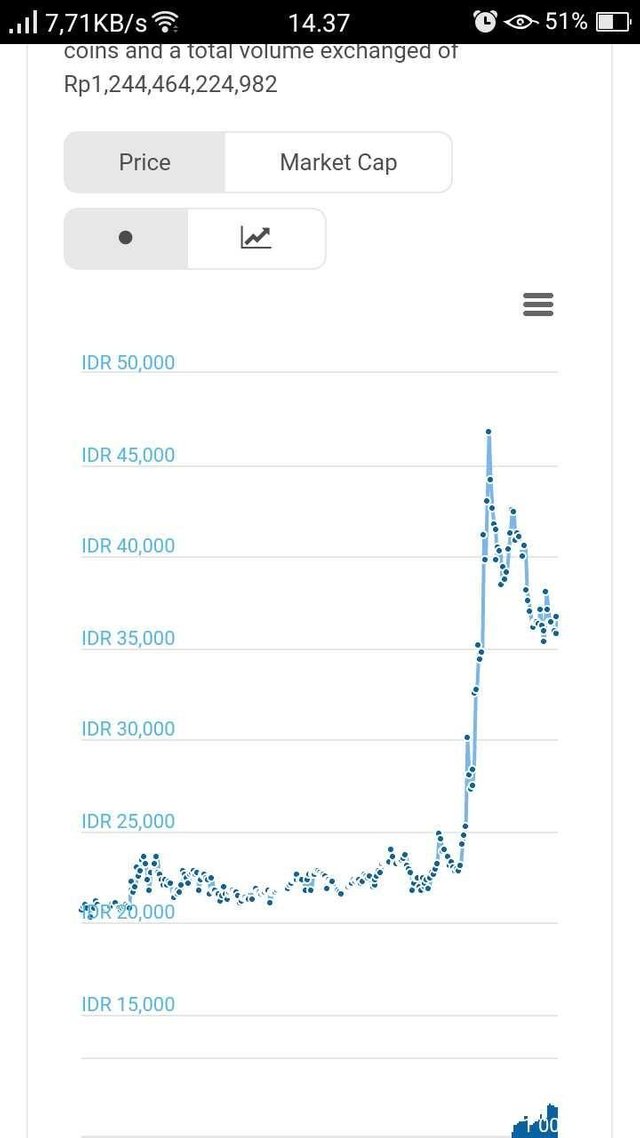The width and height of the screenshot is (640, 1138).
Task: Click the last data point on right edge
Action: click(556, 633)
